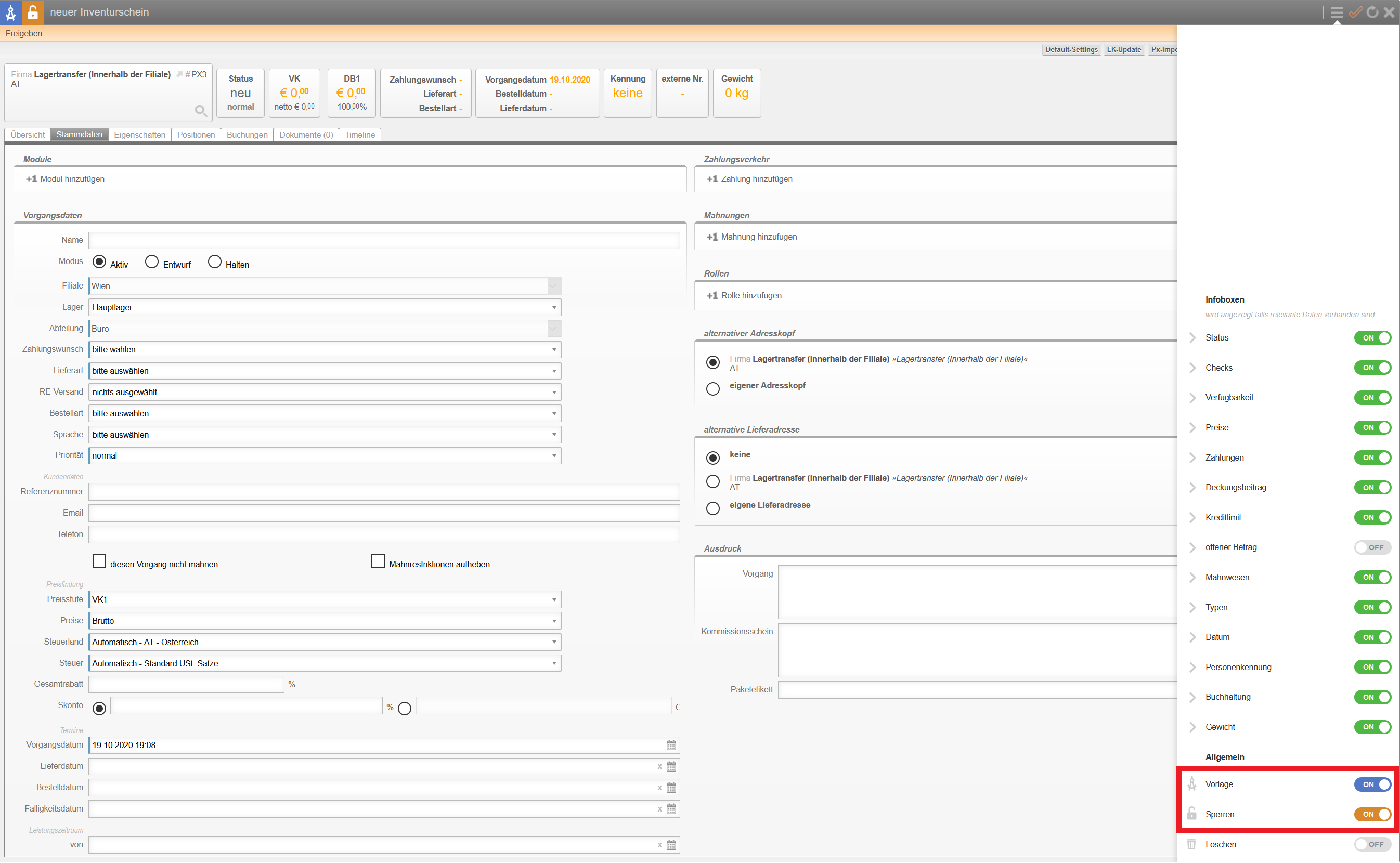Click the Default-Settings button
The image size is (1400, 863).
[1072, 50]
